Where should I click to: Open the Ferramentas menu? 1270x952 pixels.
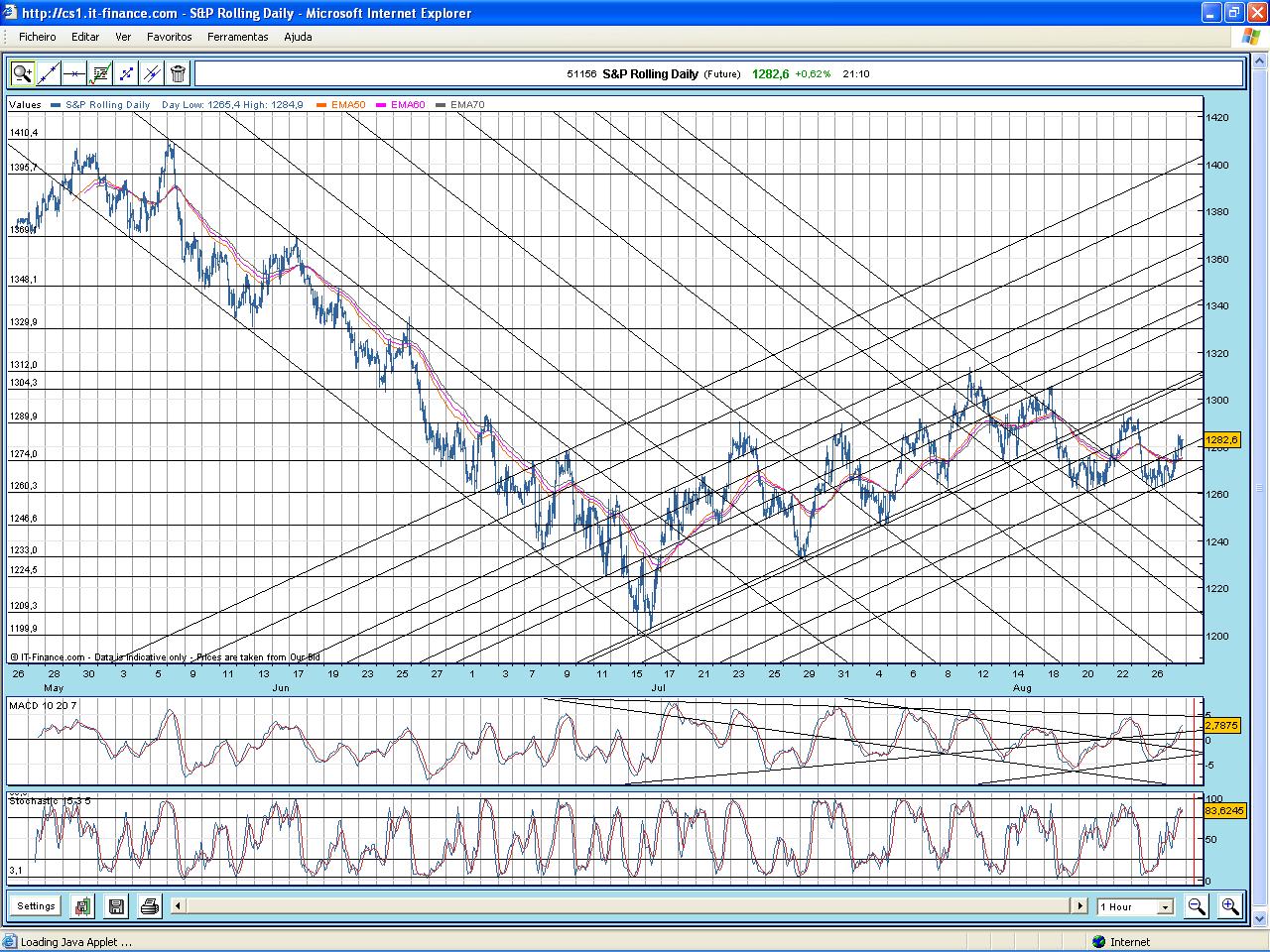pos(238,37)
